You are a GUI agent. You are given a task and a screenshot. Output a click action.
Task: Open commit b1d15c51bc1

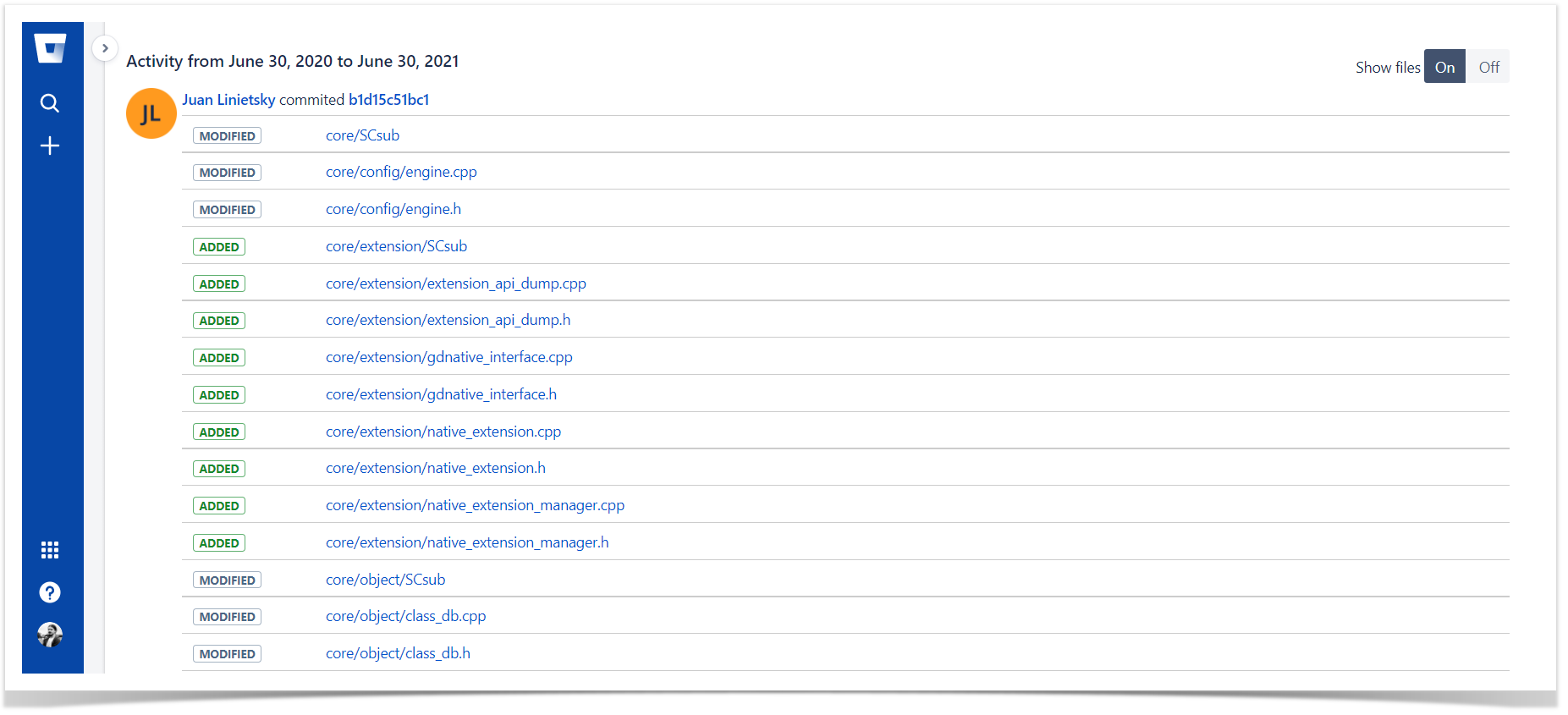click(388, 100)
